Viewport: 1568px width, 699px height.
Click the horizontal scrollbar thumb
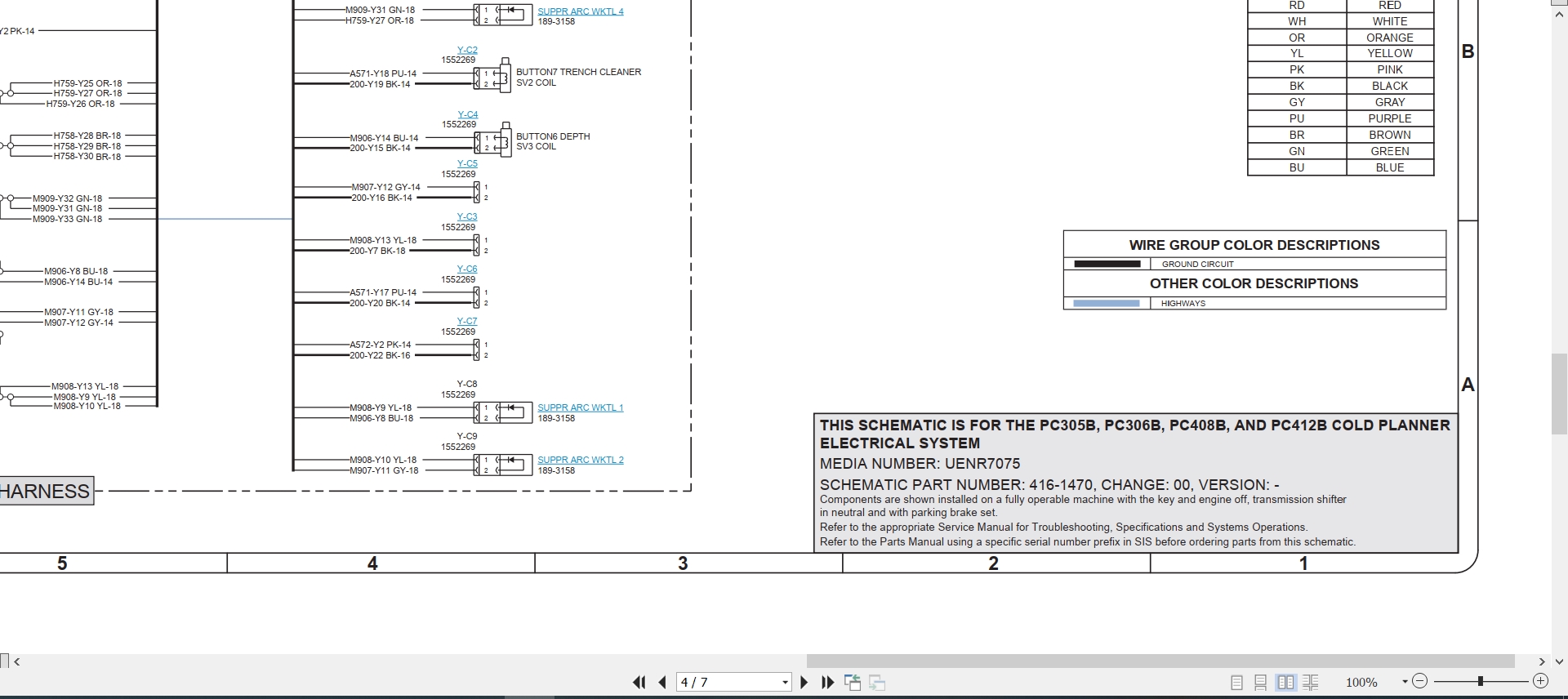(x=1160, y=661)
